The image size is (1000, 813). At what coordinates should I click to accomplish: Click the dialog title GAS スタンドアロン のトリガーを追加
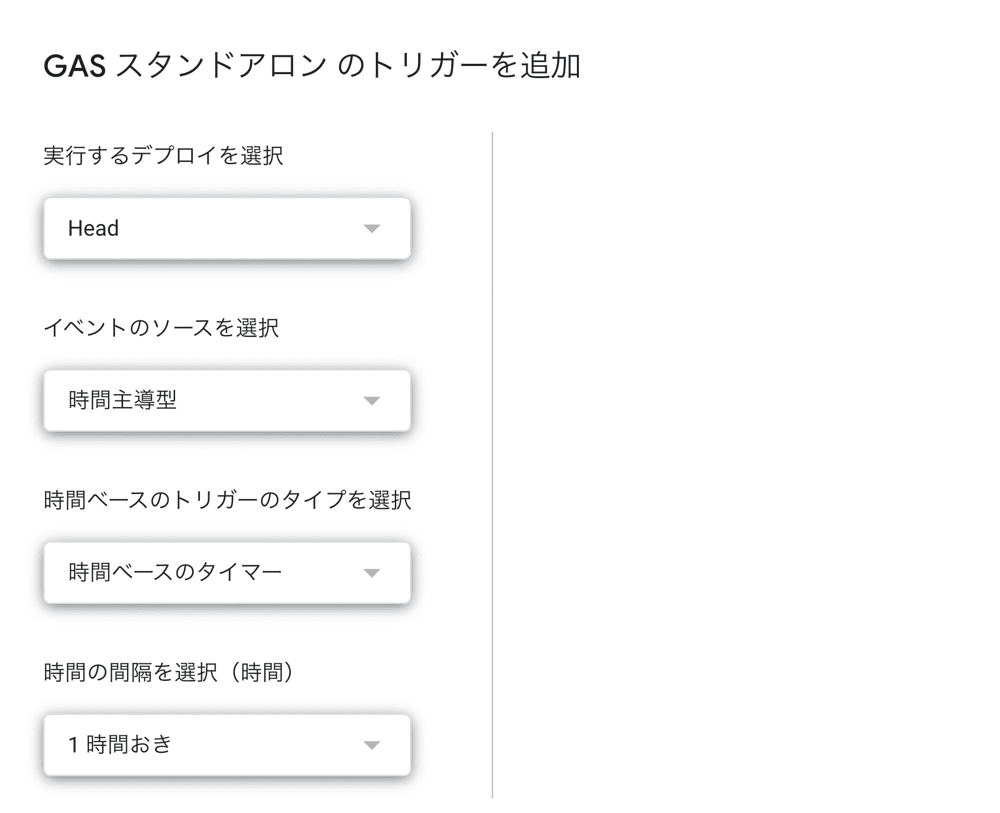pos(312,66)
